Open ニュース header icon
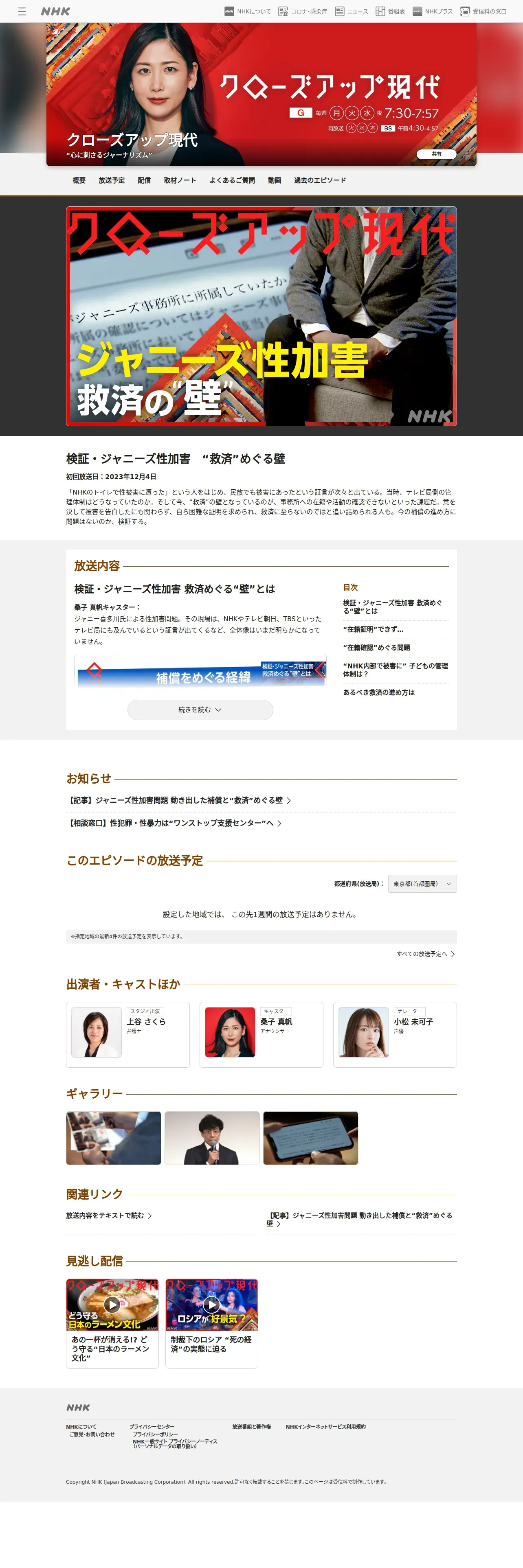 point(351,11)
